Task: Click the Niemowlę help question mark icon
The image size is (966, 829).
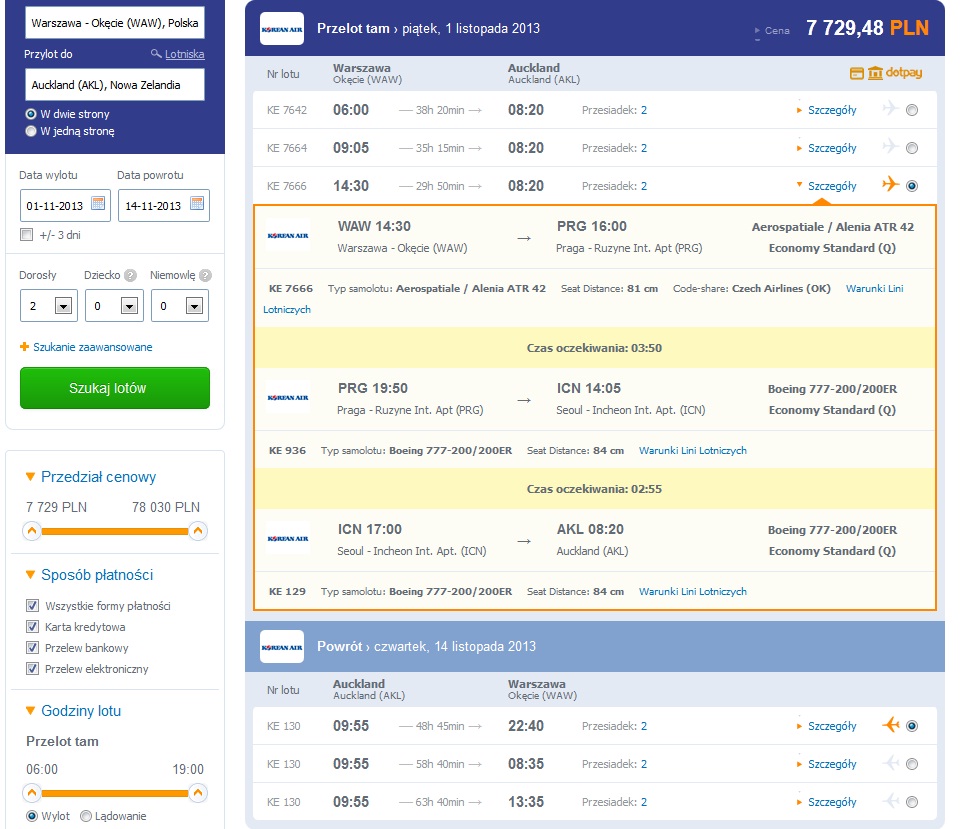Action: coord(206,275)
